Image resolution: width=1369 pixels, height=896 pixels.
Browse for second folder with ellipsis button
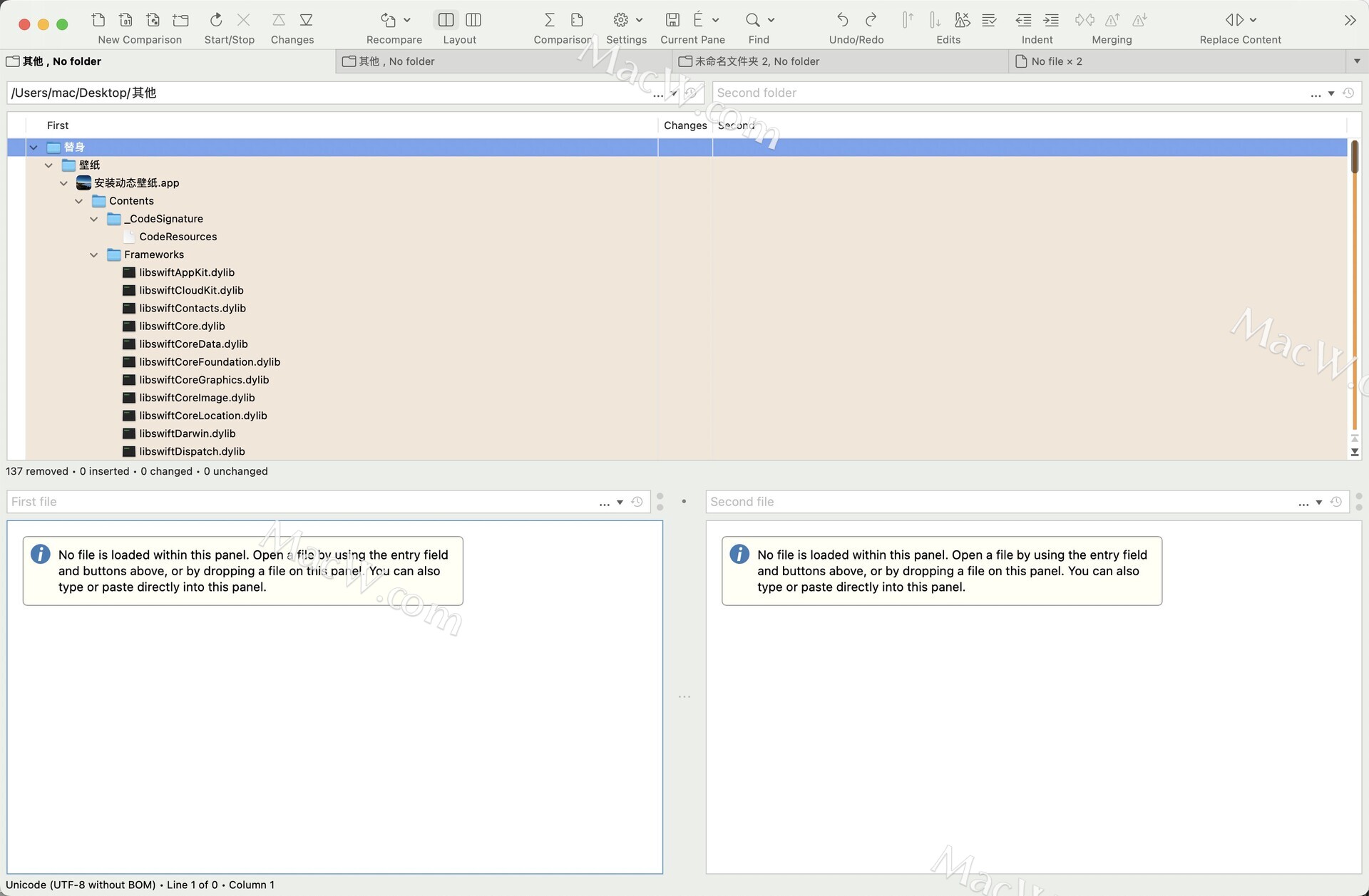1316,93
